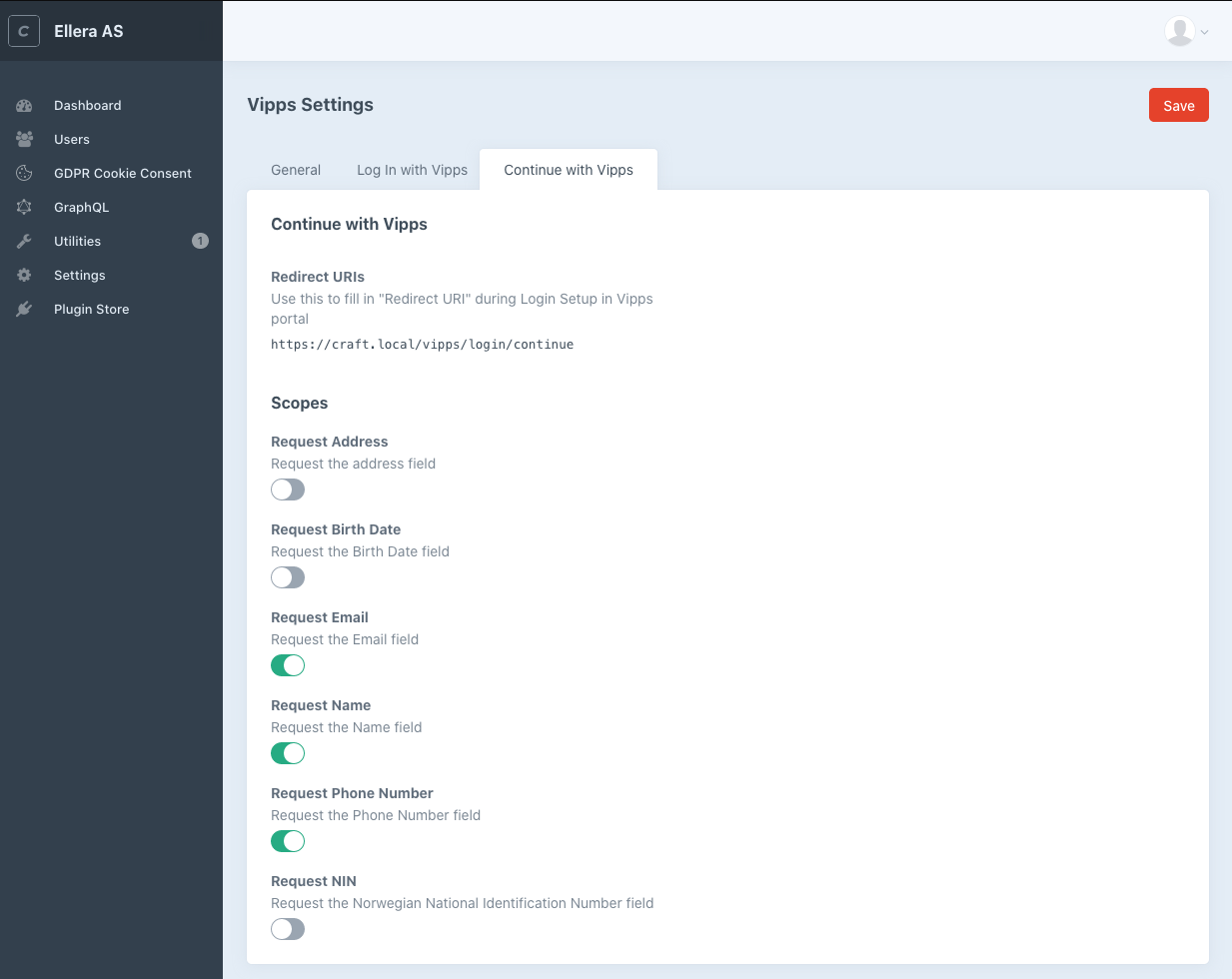This screenshot has width=1232, height=979.
Task: Click the Plugin Store plug icon
Action: [25, 309]
